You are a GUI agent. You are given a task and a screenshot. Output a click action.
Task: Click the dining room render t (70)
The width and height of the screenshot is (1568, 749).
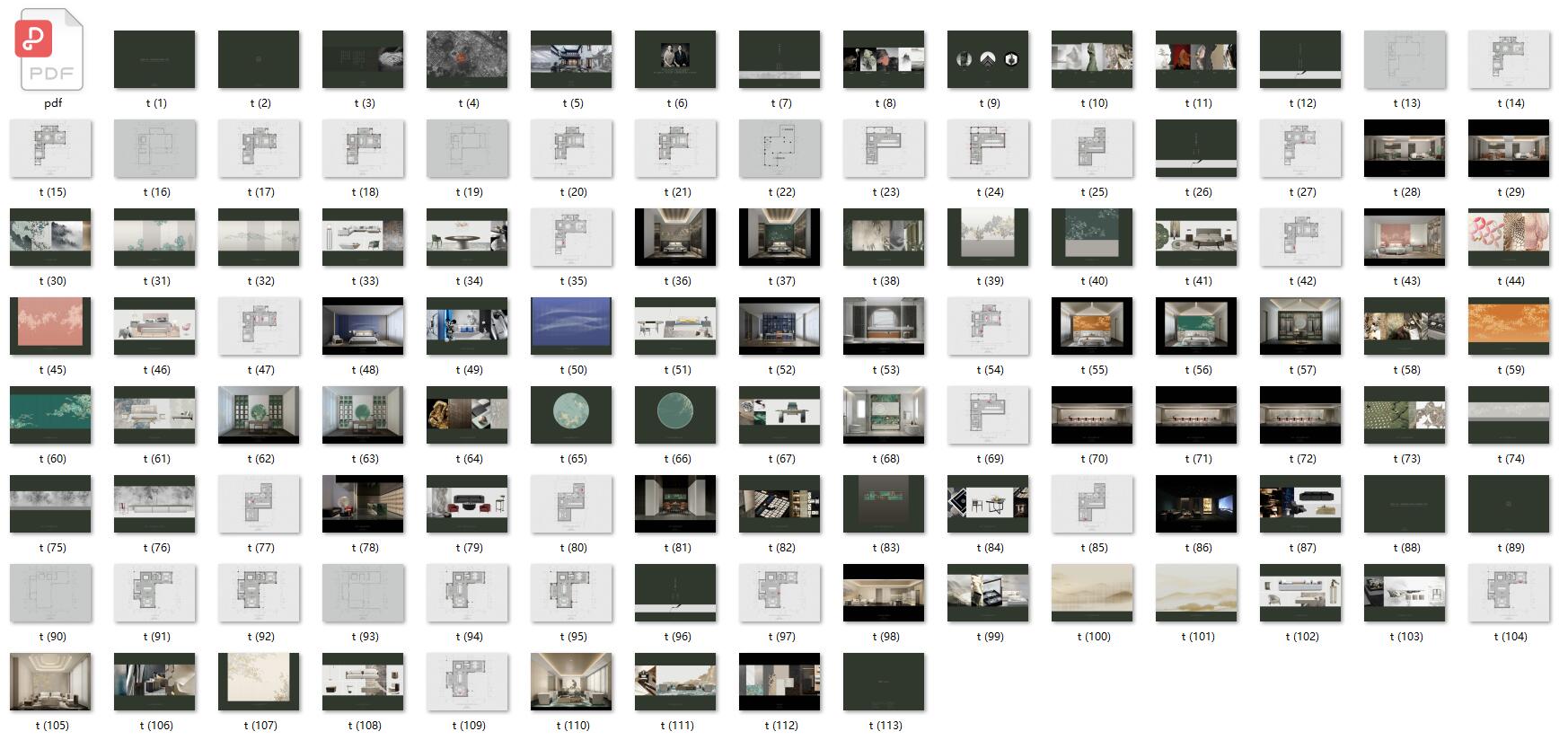(1092, 415)
